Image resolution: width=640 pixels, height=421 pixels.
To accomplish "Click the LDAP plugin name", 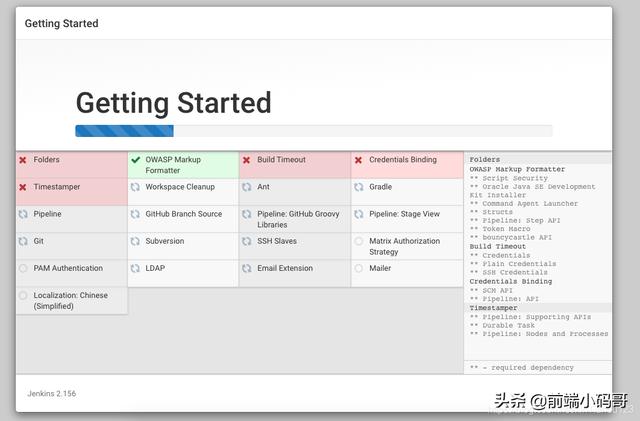I will tap(155, 268).
